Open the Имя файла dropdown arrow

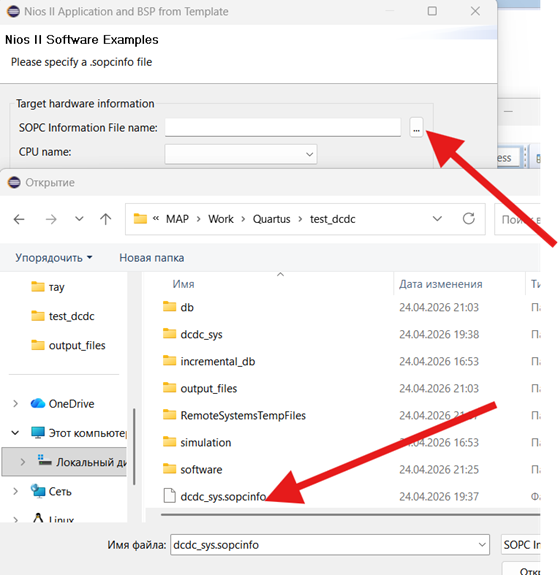click(x=482, y=545)
